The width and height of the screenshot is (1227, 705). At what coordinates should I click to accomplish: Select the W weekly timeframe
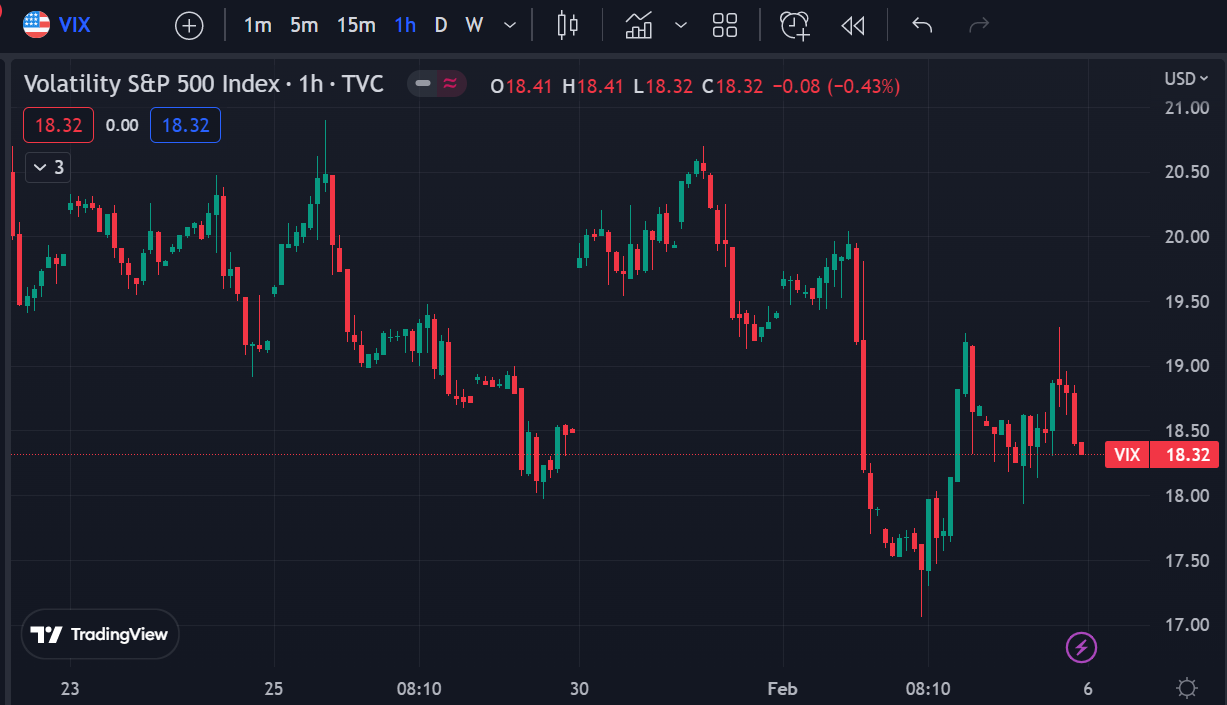(x=474, y=25)
